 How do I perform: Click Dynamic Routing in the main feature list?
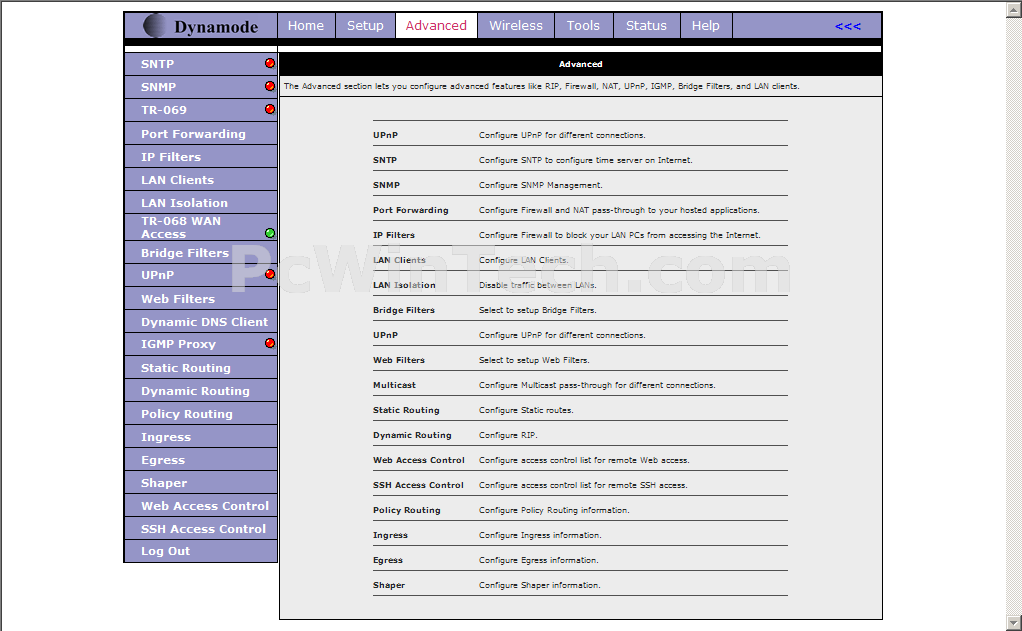[412, 435]
